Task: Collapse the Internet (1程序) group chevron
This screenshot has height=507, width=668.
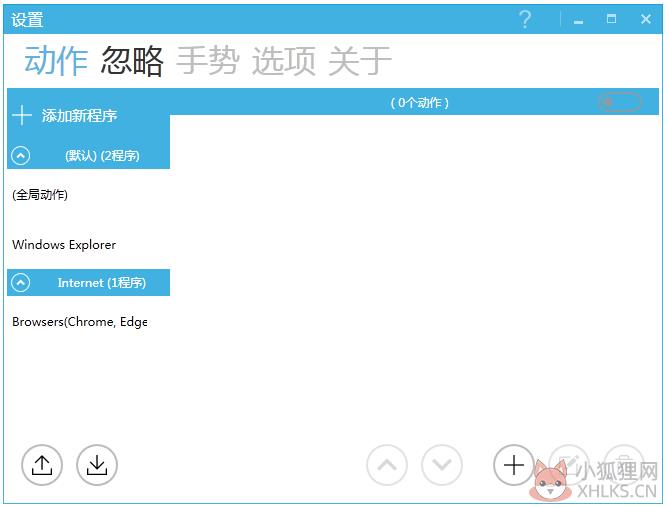Action: coord(21,282)
